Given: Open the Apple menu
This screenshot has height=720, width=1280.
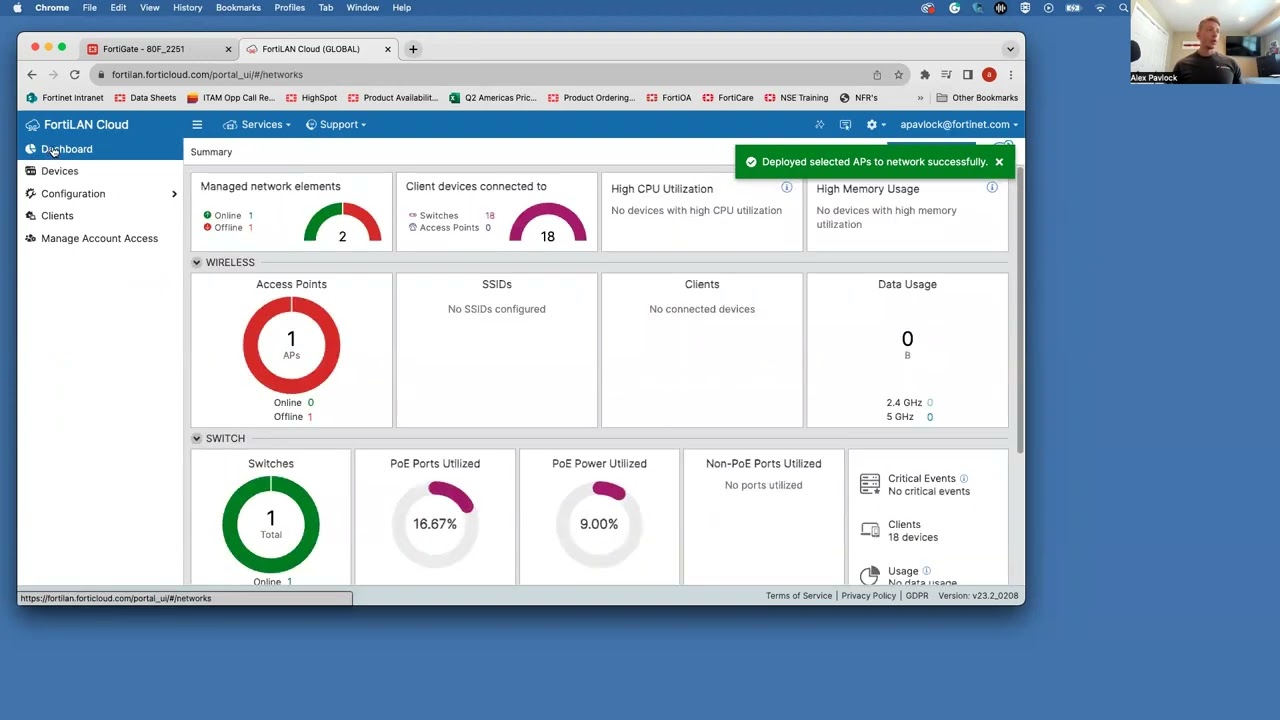Looking at the screenshot, I should tap(17, 8).
